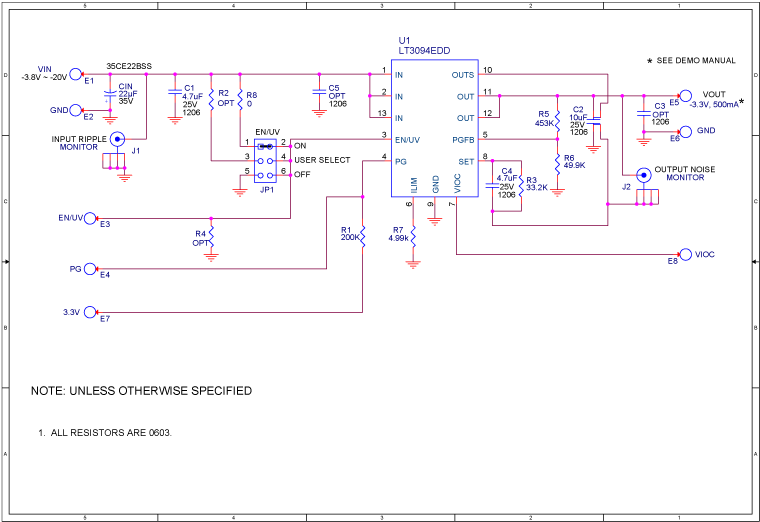Select the C2 10uF capacitor symbol
The width and height of the screenshot is (760, 522).
pyautogui.click(x=594, y=121)
